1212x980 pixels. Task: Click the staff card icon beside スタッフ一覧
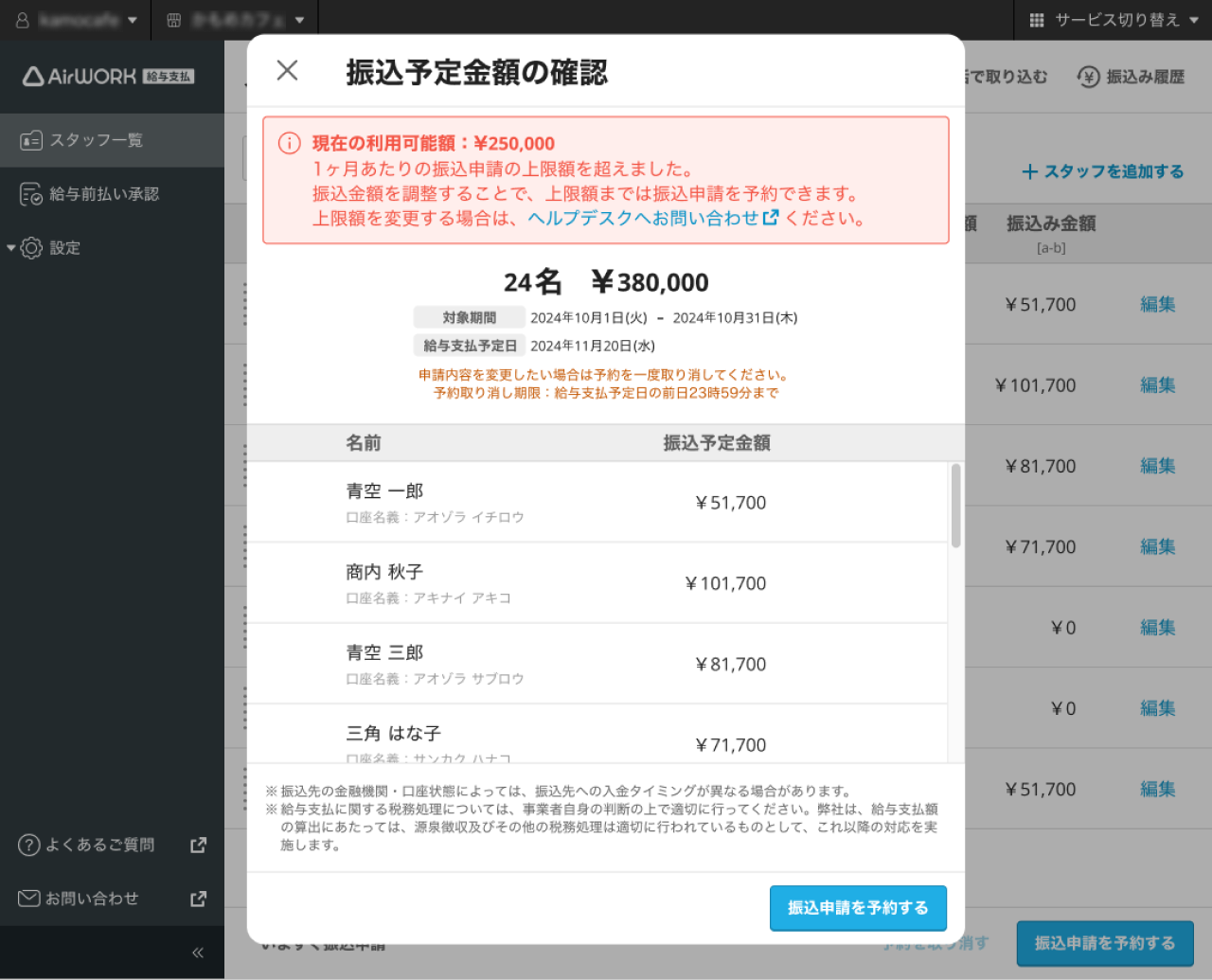click(31, 140)
